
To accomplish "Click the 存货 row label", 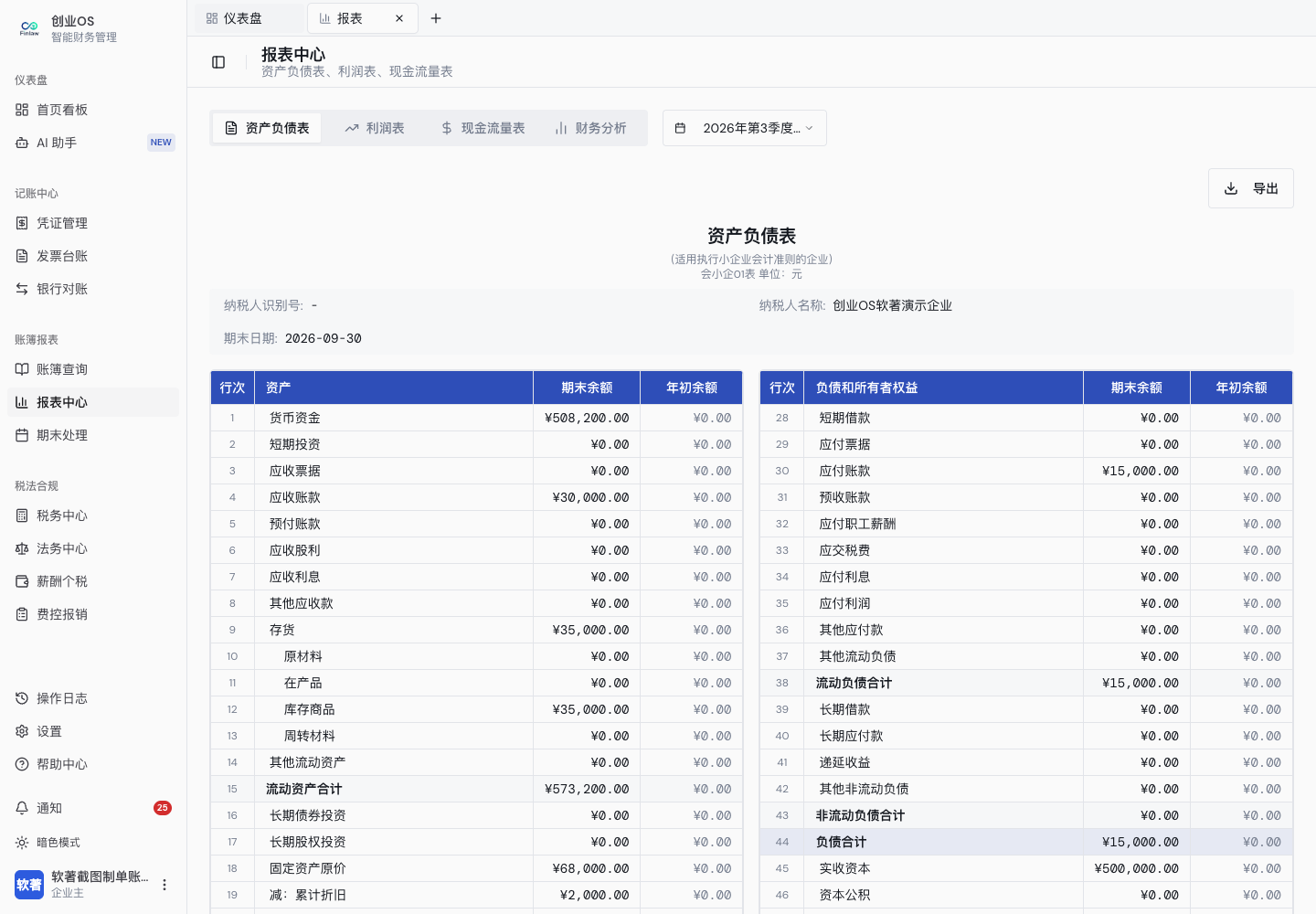I will 282,630.
